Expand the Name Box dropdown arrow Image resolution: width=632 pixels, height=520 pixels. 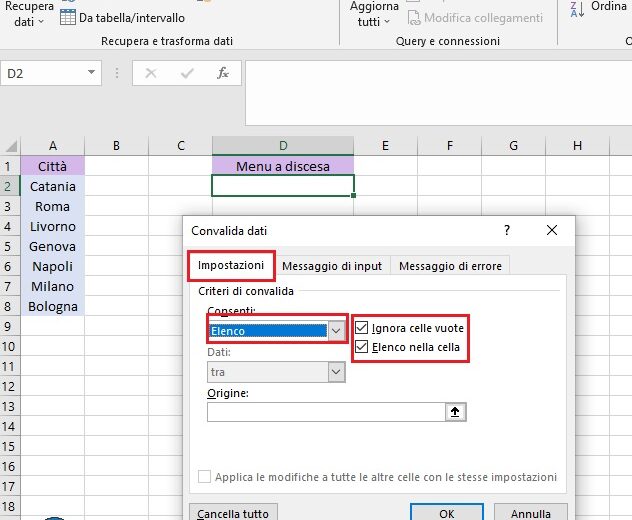click(x=92, y=73)
